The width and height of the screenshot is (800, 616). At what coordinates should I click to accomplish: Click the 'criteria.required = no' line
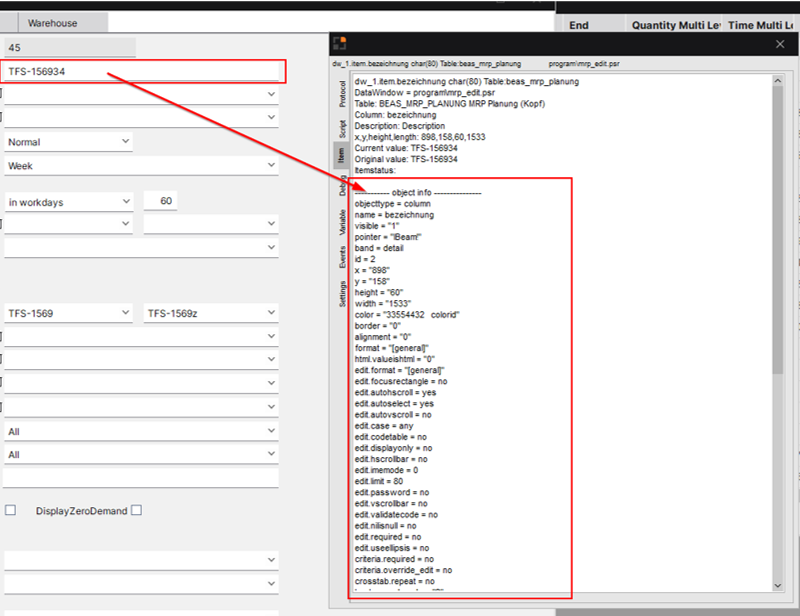394,559
